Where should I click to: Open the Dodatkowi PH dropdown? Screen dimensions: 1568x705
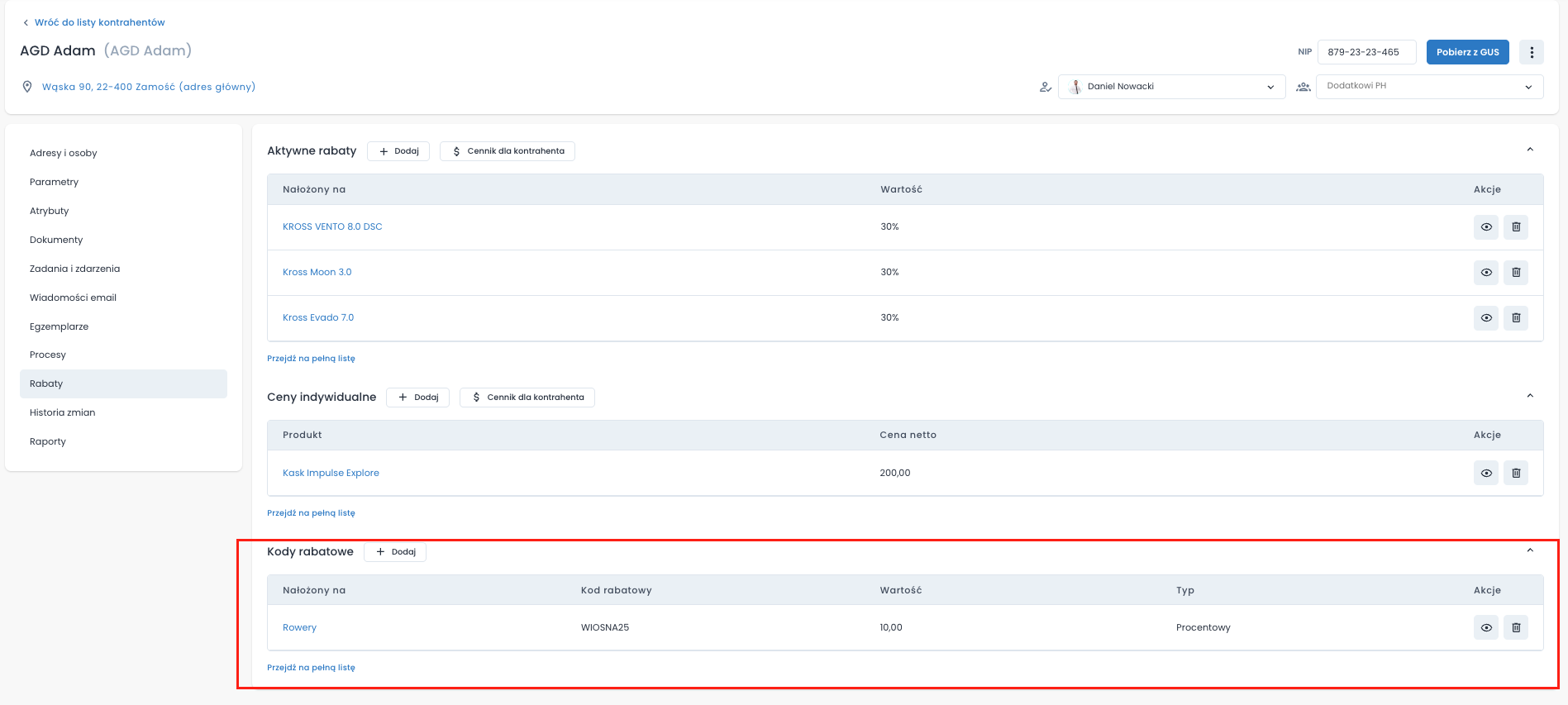[x=1428, y=87]
